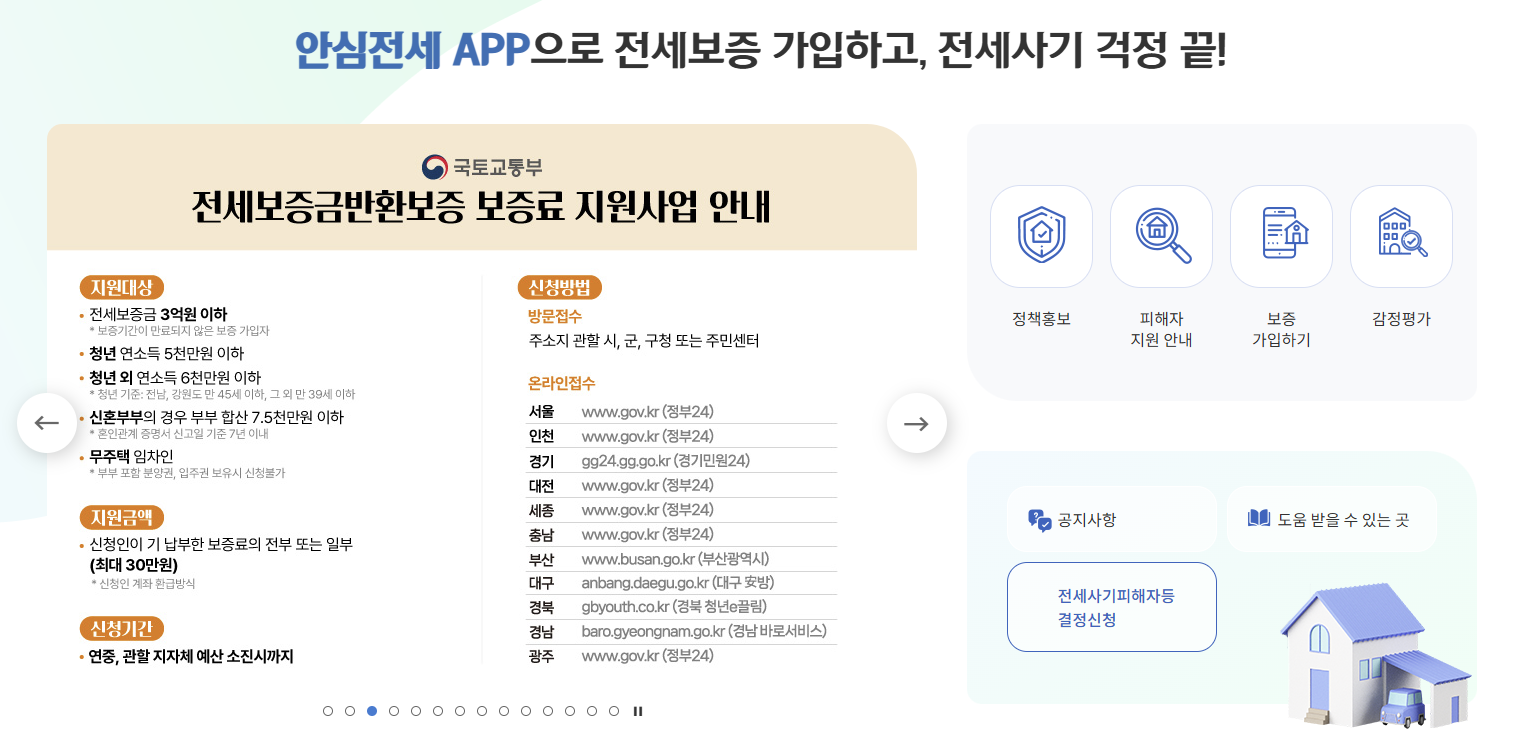Select the eighth carousel dot
The width and height of the screenshot is (1526, 754).
tap(482, 711)
